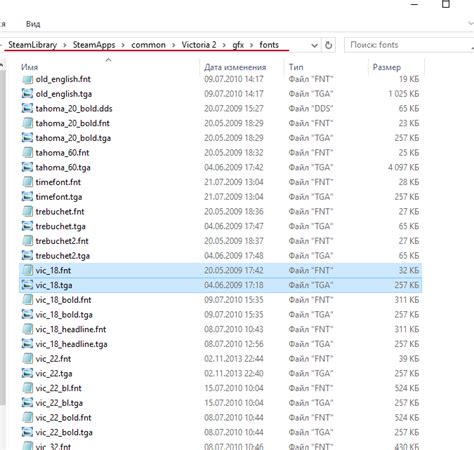The height and width of the screenshot is (450, 474).
Task: Click the trebuchet.tga image icon
Action: (x=27, y=226)
